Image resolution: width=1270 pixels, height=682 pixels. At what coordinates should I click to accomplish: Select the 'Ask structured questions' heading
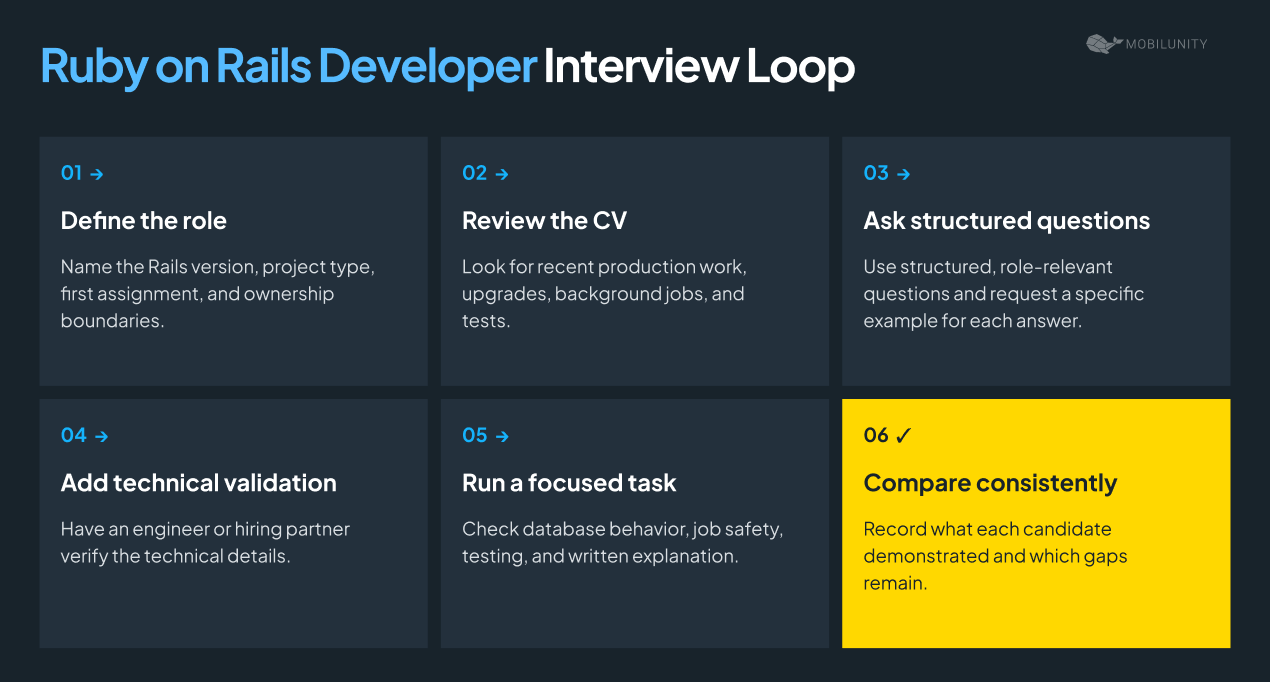[x=1007, y=221]
